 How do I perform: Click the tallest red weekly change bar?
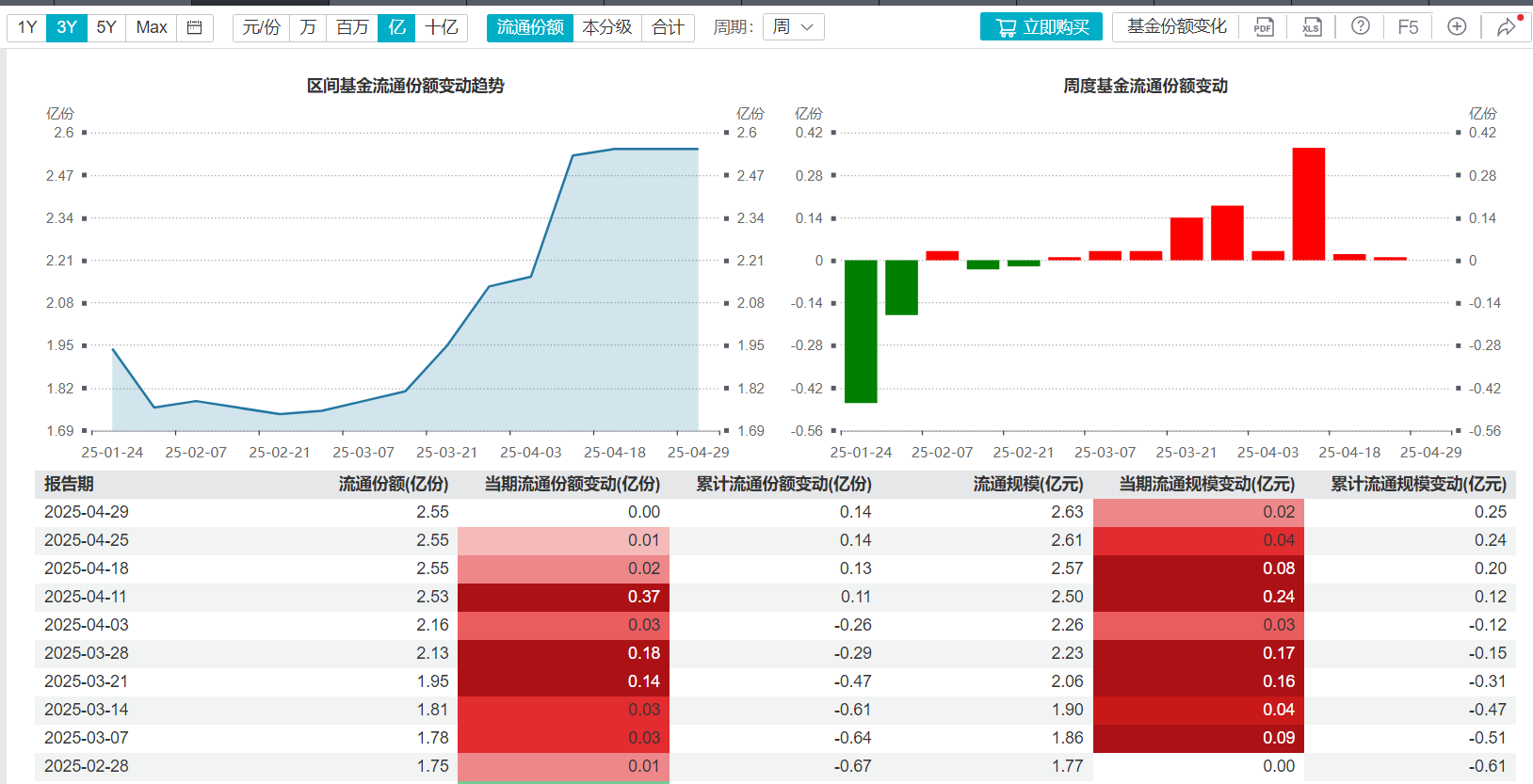pos(1309,203)
